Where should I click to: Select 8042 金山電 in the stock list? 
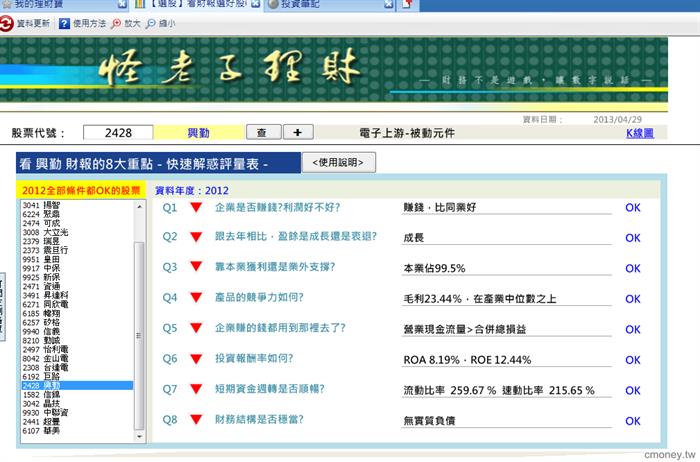[78, 358]
